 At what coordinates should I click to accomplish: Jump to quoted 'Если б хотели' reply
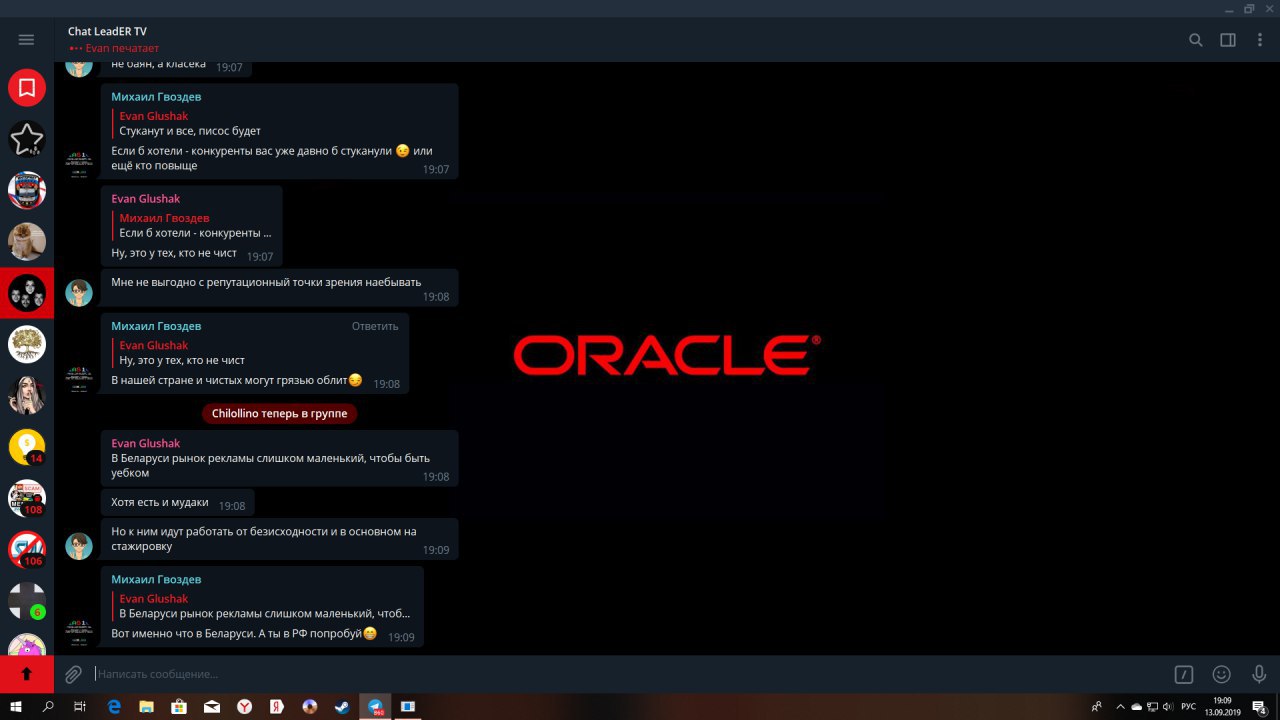click(194, 225)
